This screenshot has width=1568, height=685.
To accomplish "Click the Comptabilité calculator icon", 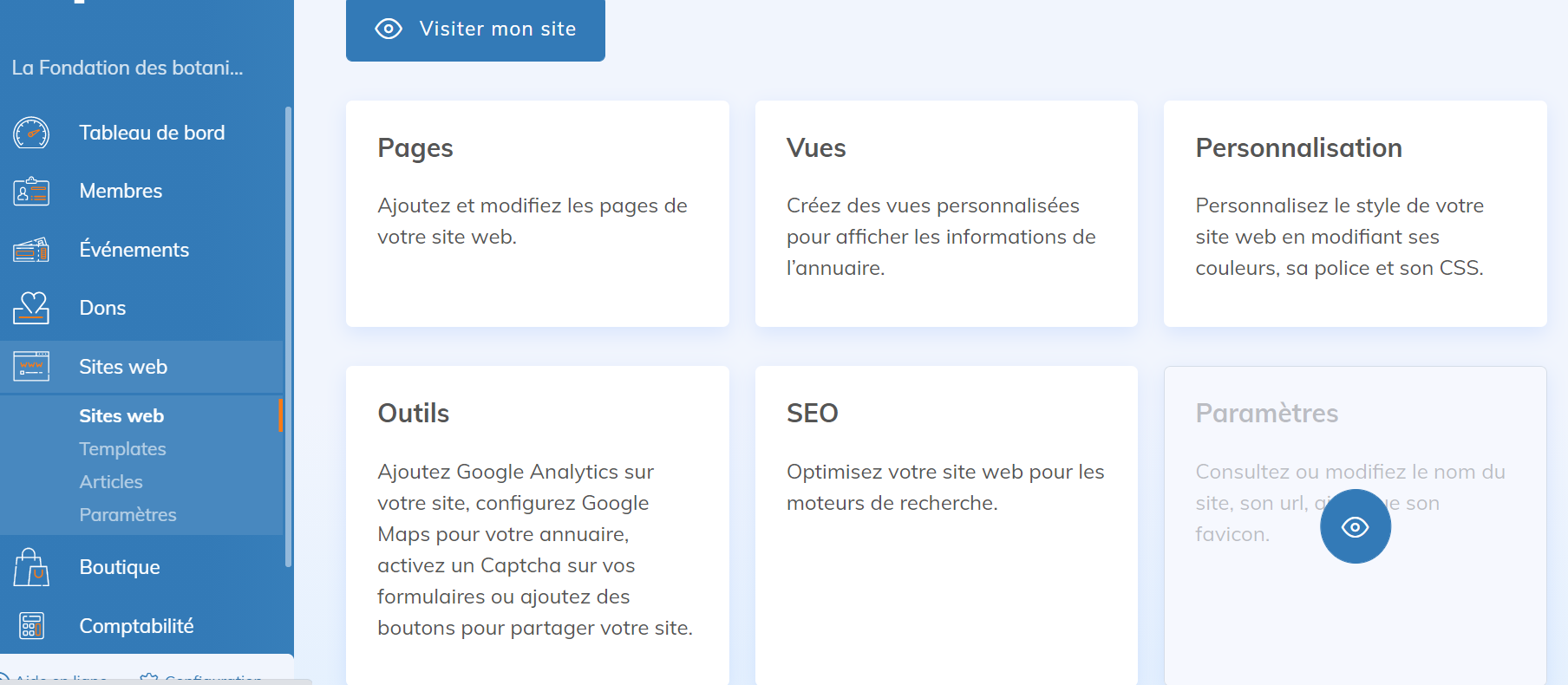I will point(31,625).
